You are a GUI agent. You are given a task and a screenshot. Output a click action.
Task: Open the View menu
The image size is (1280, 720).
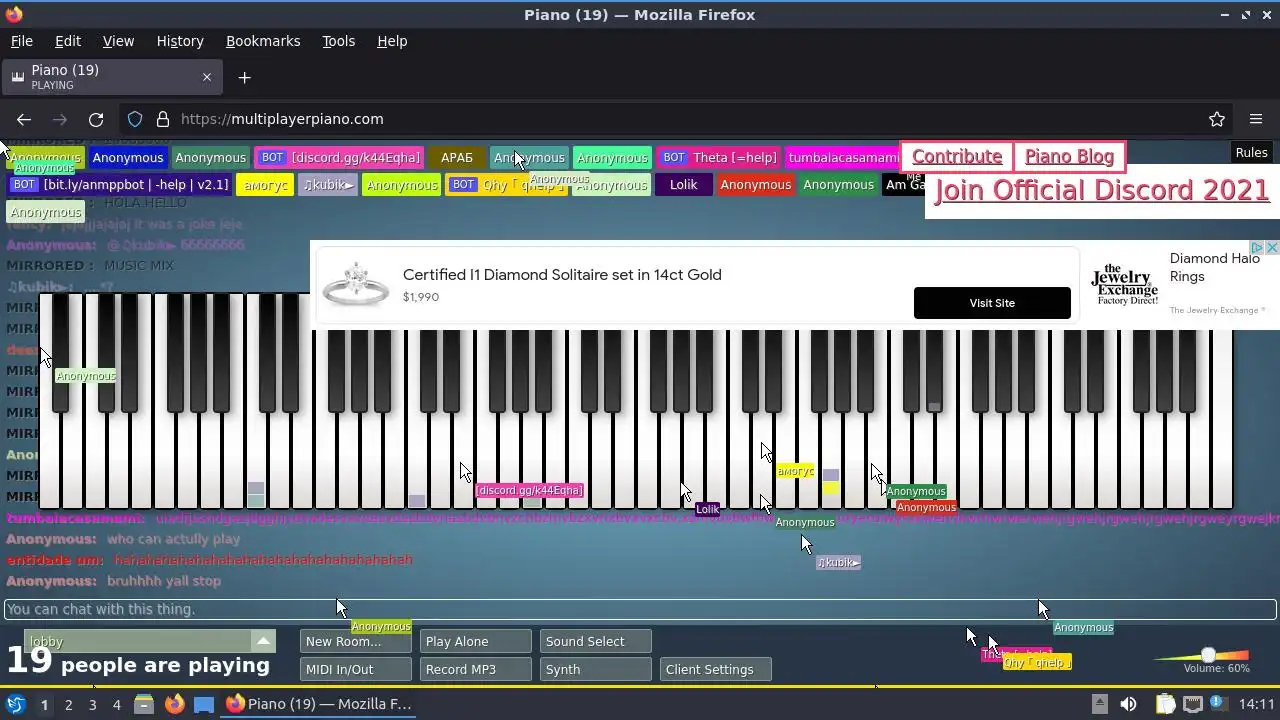[x=118, y=41]
